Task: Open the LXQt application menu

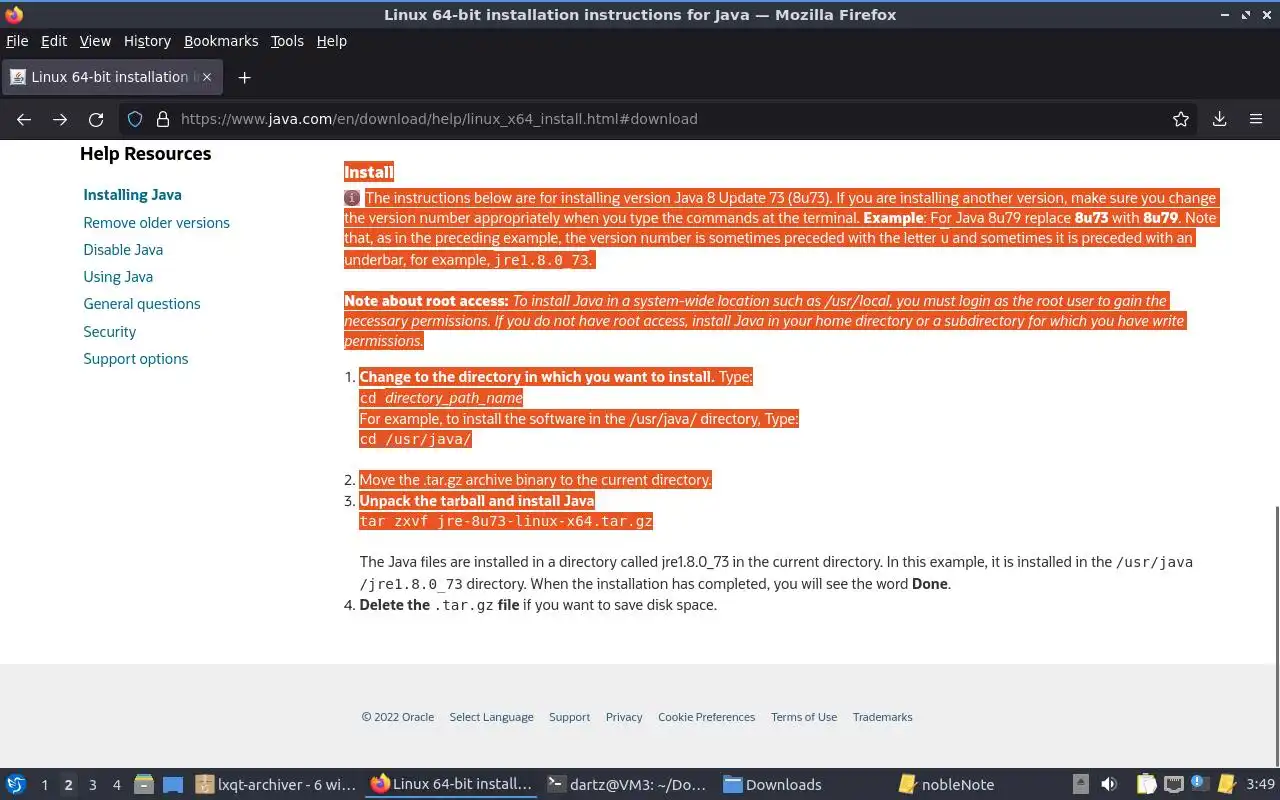Action: 16,785
